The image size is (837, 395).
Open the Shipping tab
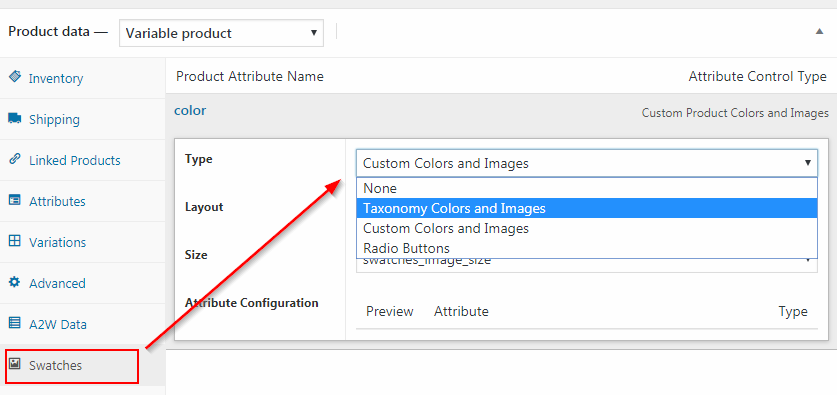coord(83,119)
